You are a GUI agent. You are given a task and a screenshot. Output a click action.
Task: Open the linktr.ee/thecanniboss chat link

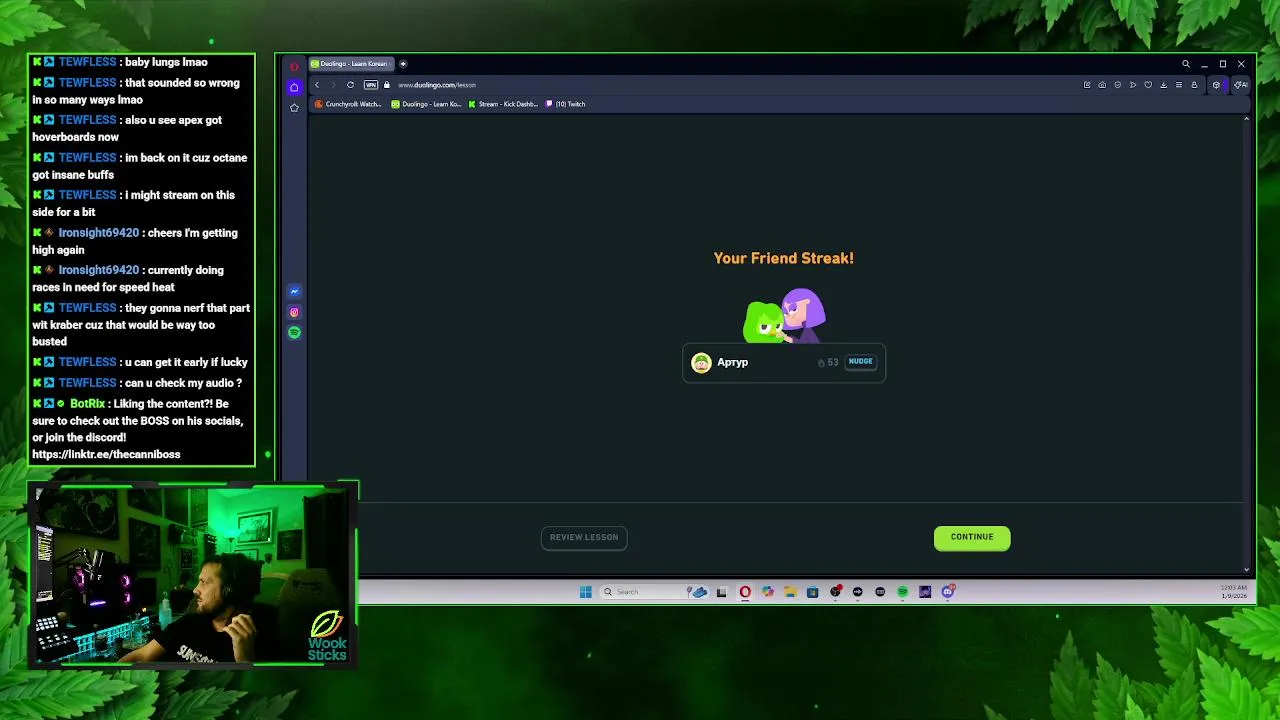point(106,454)
